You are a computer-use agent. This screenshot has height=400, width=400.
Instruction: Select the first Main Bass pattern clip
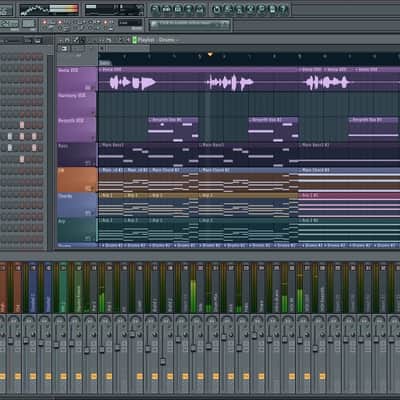(x=148, y=155)
